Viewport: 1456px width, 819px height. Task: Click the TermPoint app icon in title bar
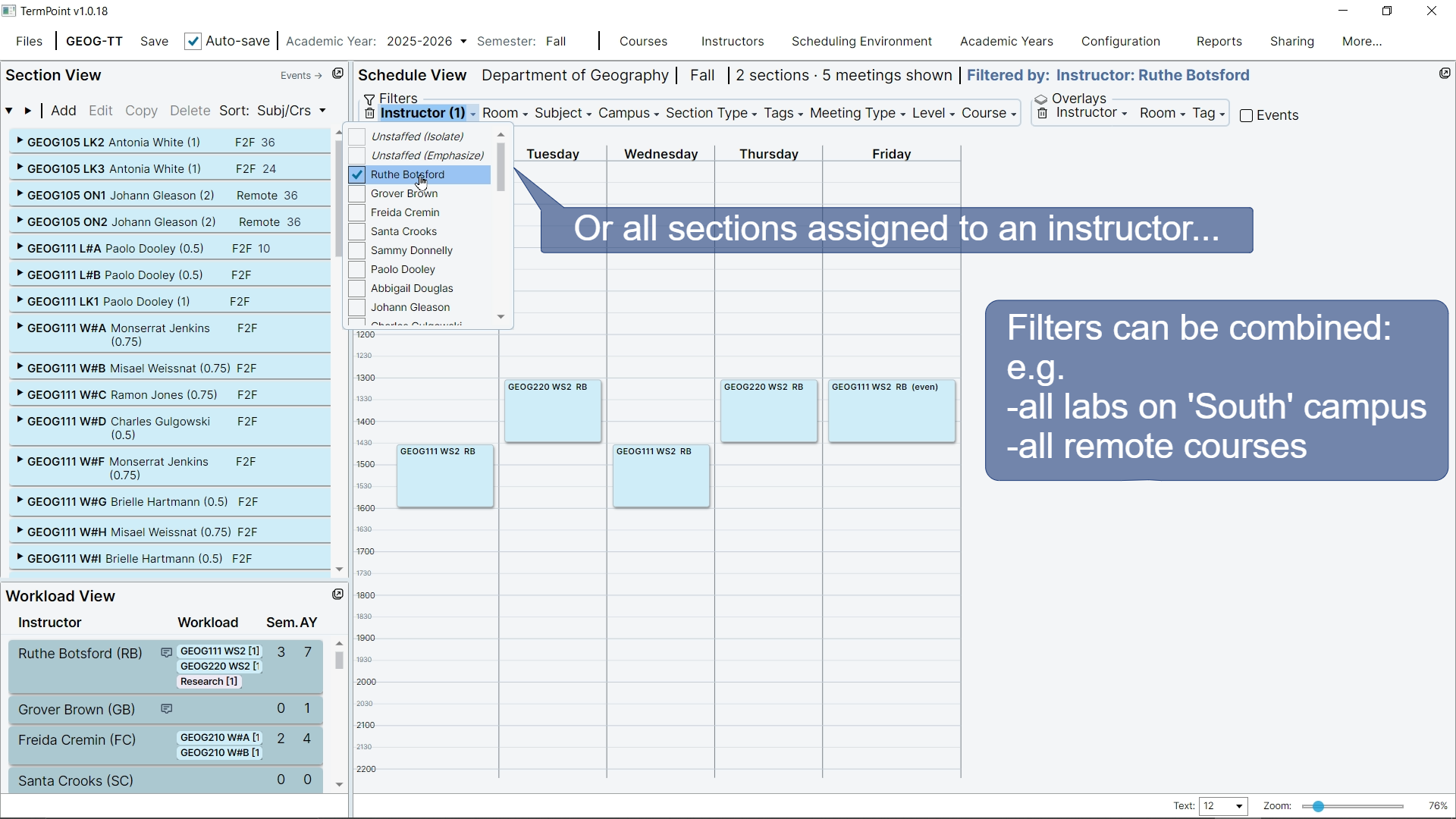point(9,11)
